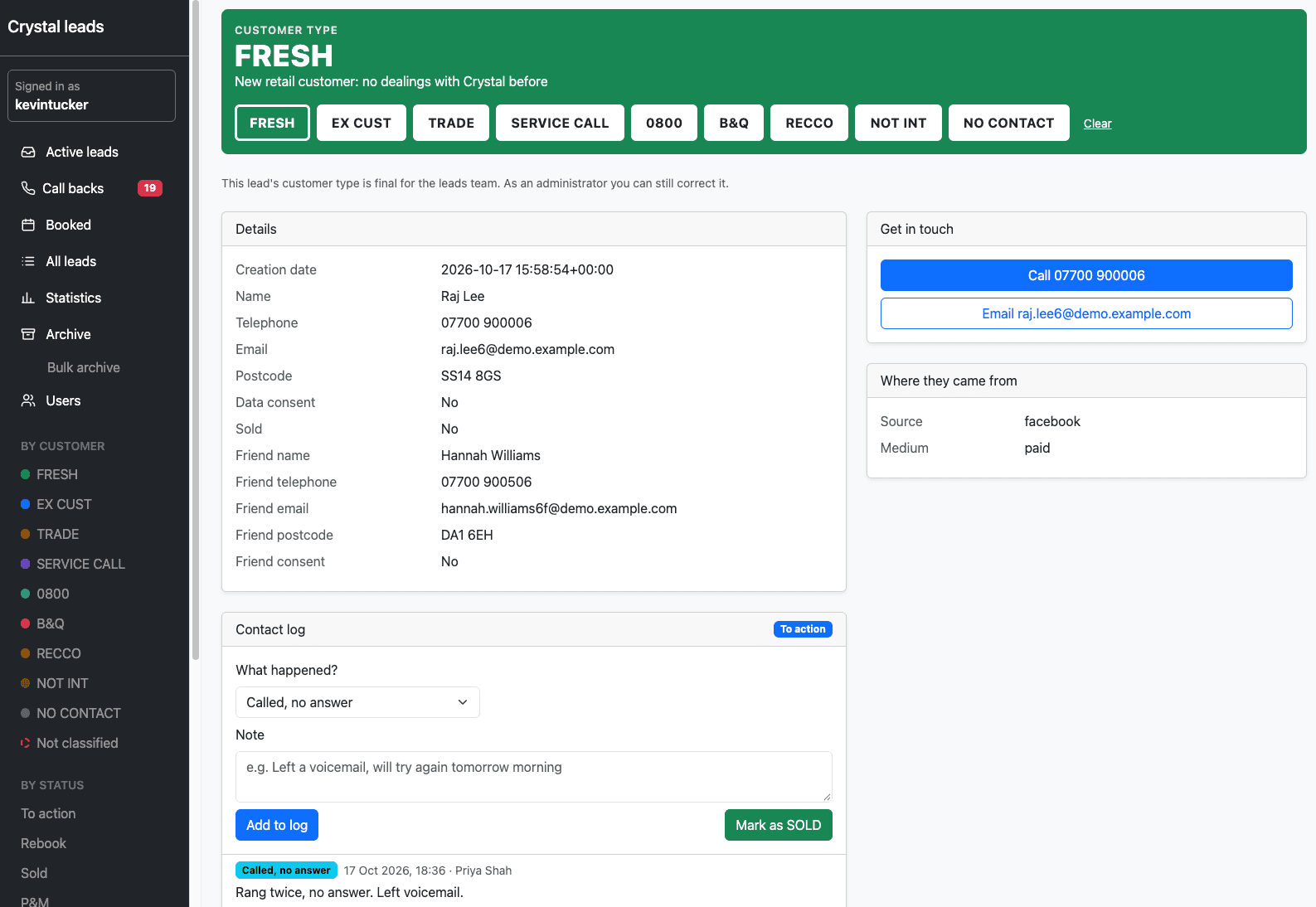This screenshot has height=907, width=1316.
Task: Open Active leads inbox icon
Action: coord(28,152)
